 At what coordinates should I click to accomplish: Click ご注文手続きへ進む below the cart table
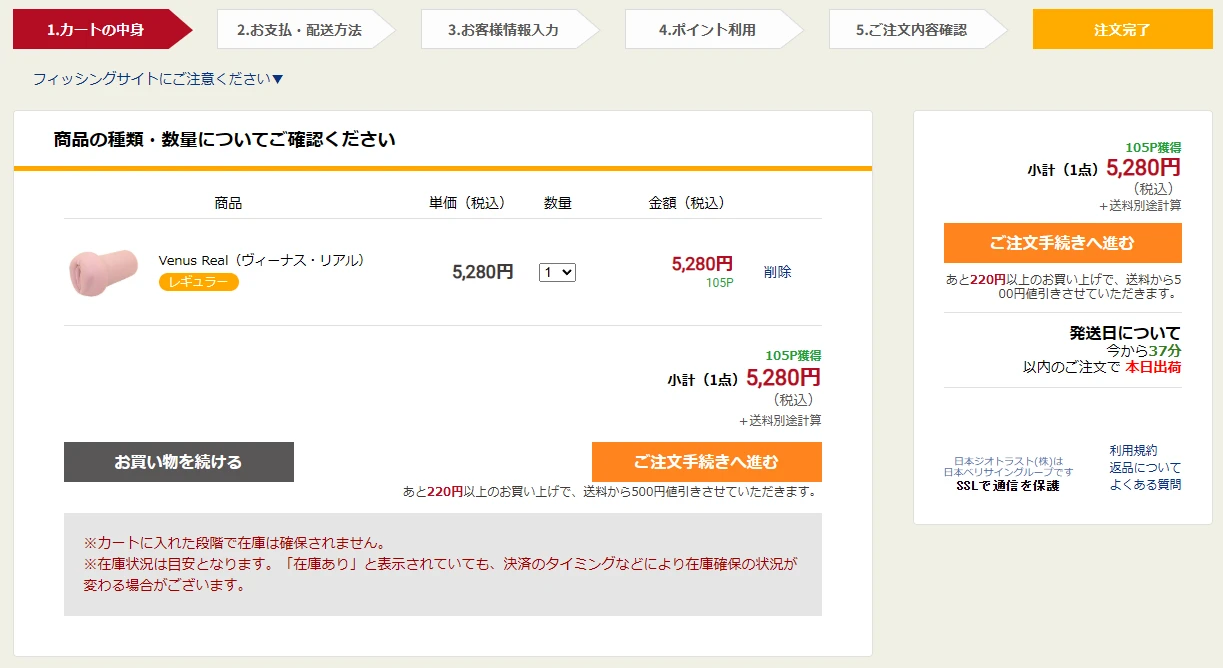(706, 462)
